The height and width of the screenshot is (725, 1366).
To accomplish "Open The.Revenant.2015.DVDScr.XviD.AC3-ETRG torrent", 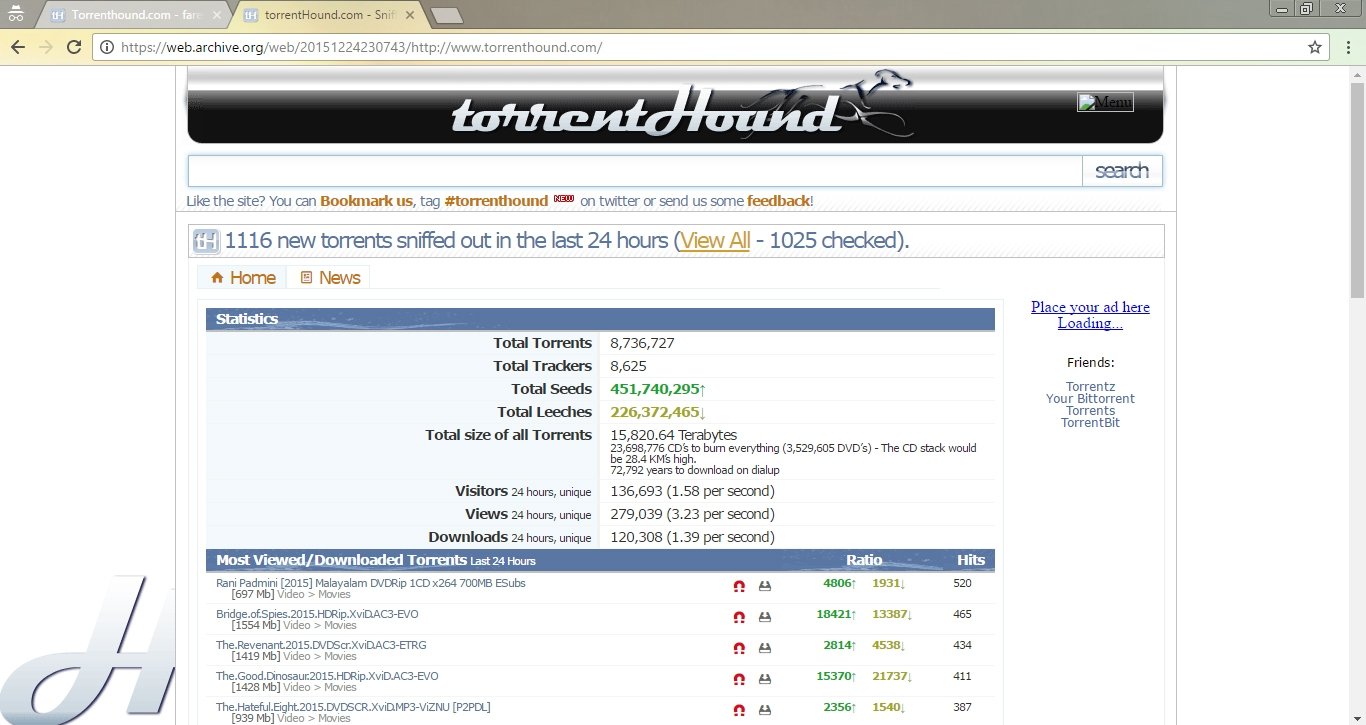I will click(321, 645).
